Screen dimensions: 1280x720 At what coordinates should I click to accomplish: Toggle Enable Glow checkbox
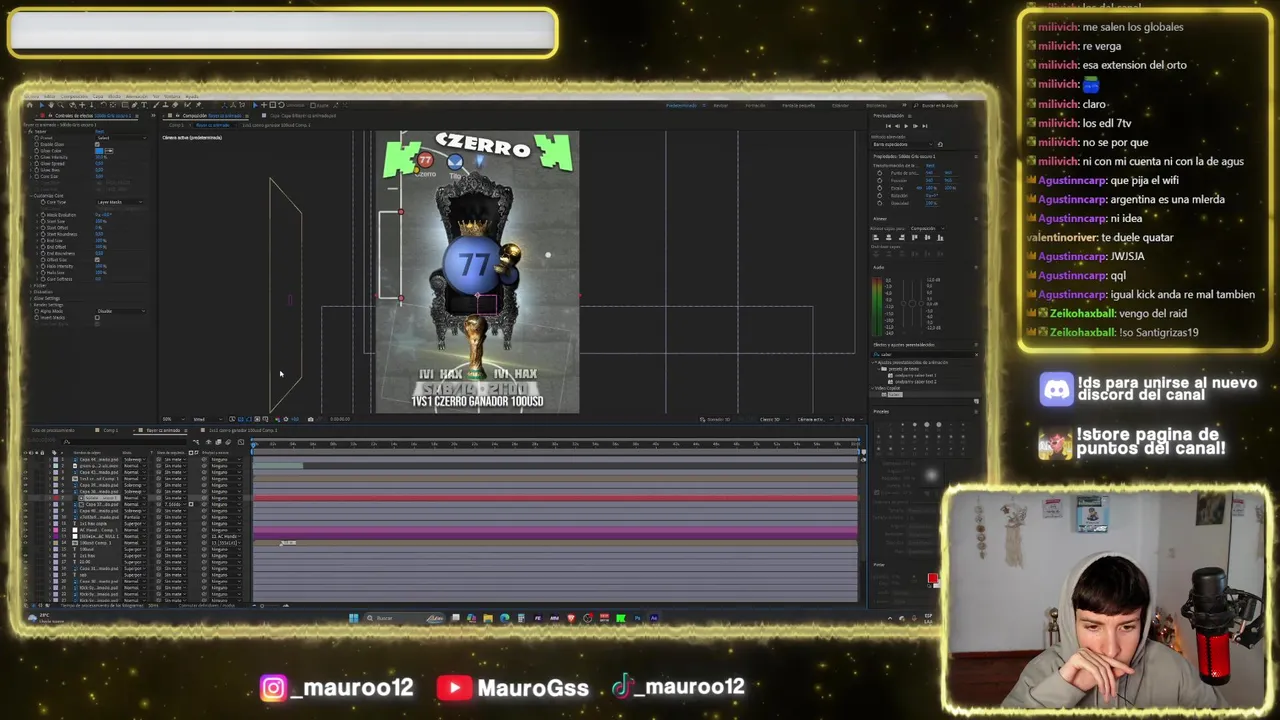tap(97, 144)
